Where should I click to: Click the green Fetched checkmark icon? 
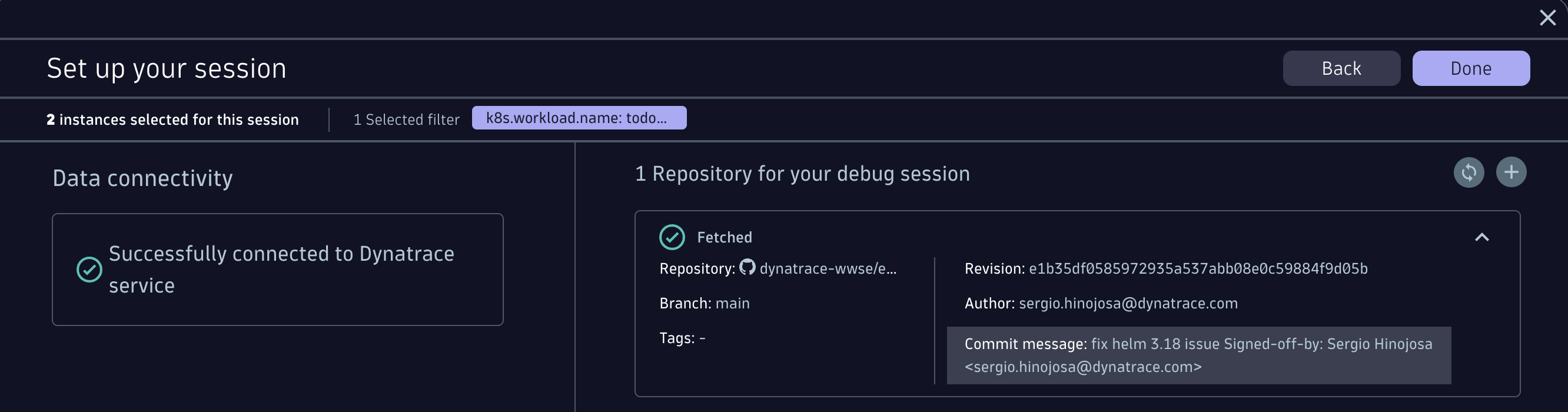coord(672,237)
